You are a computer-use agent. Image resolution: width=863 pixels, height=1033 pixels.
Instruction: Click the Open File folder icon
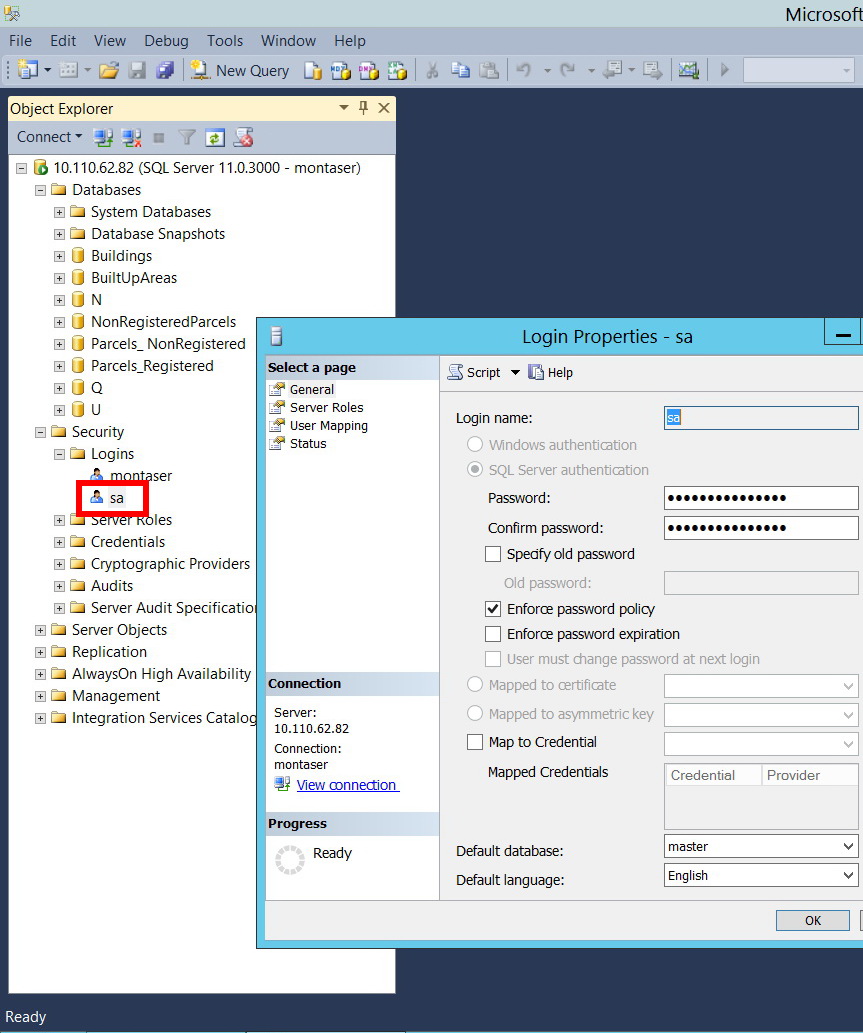pos(109,70)
